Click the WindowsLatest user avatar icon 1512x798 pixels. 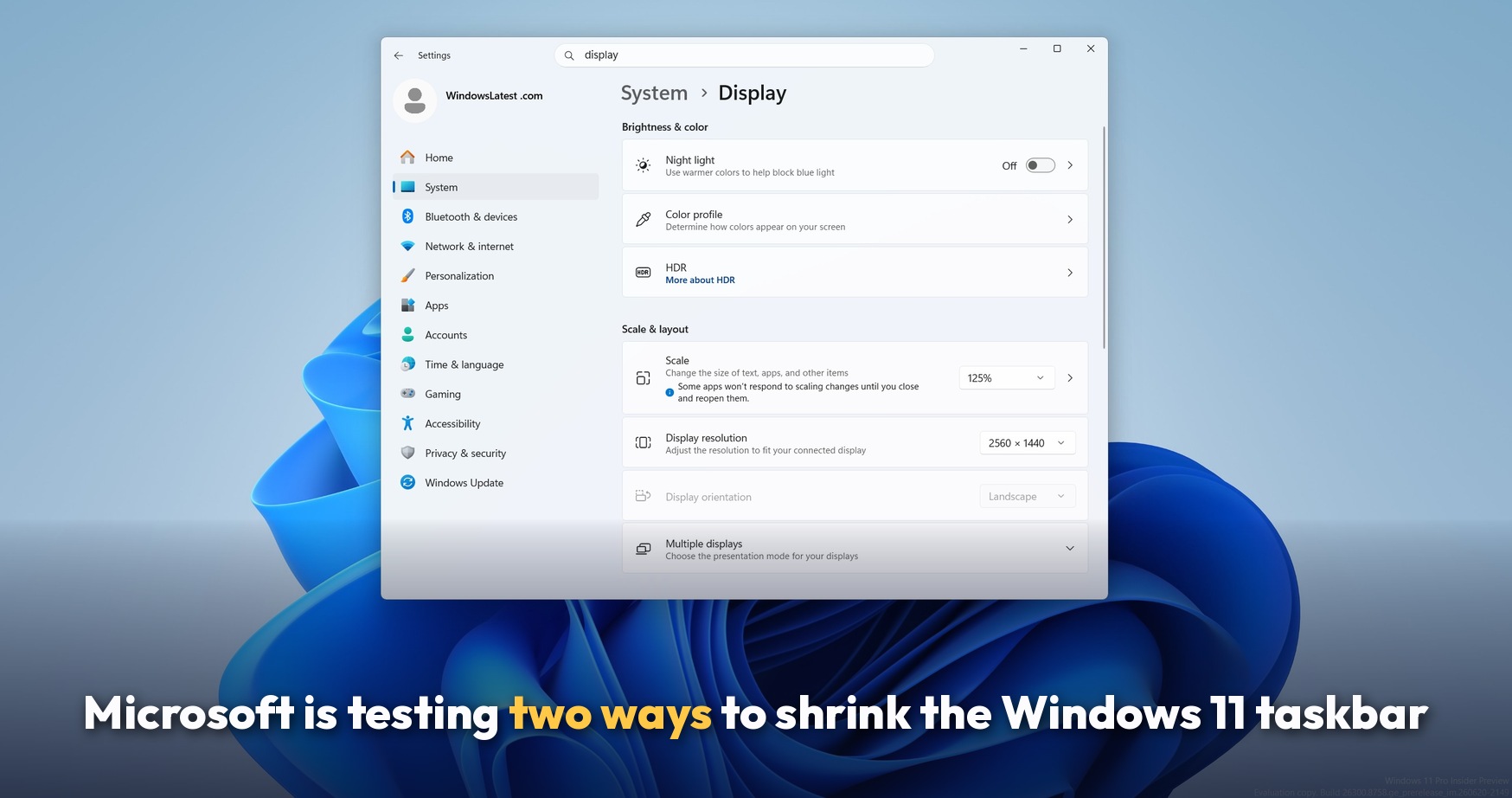[x=415, y=100]
